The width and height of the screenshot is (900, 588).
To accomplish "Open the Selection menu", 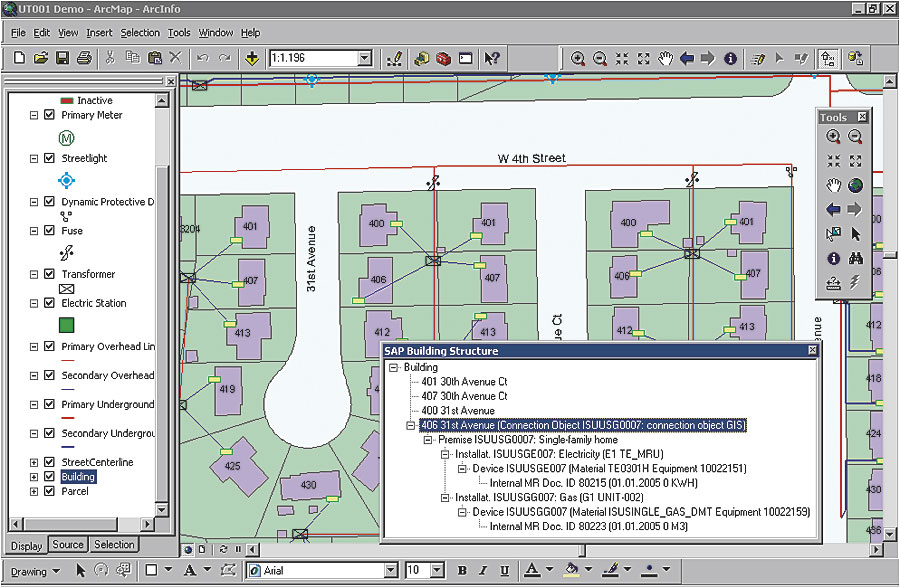I will [x=140, y=33].
